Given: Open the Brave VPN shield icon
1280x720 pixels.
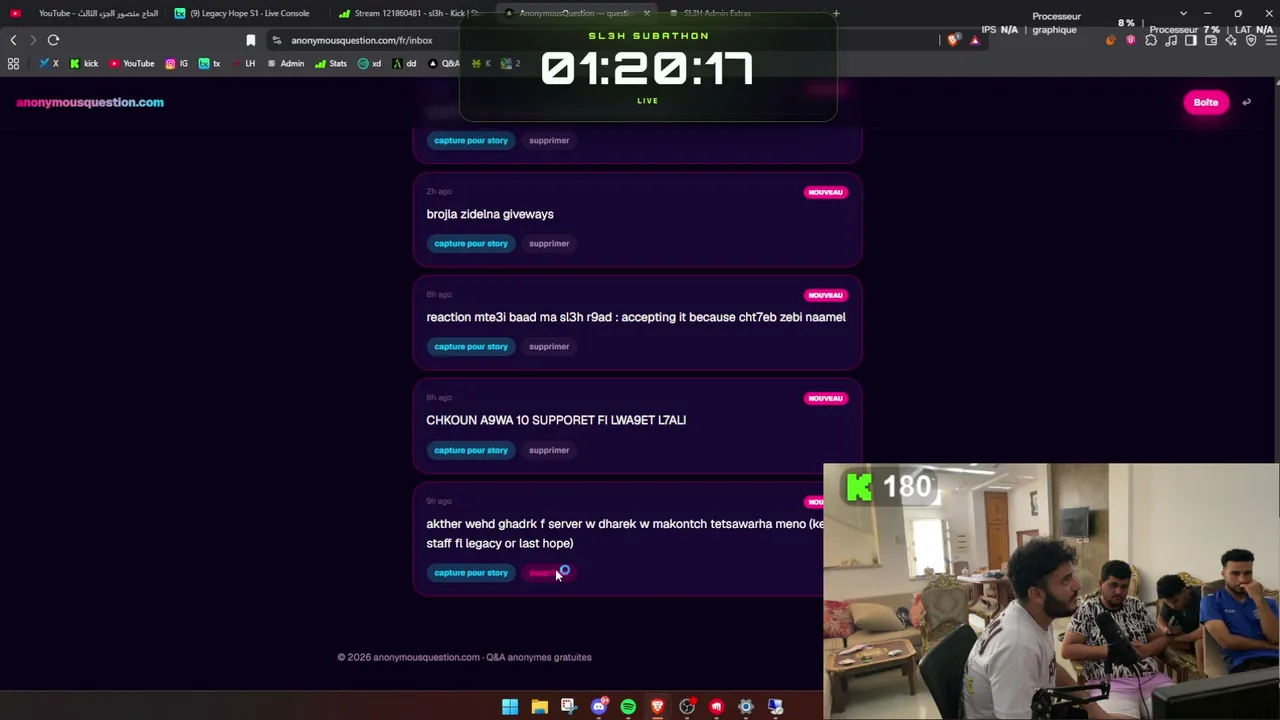Looking at the screenshot, I should click(x=1251, y=40).
